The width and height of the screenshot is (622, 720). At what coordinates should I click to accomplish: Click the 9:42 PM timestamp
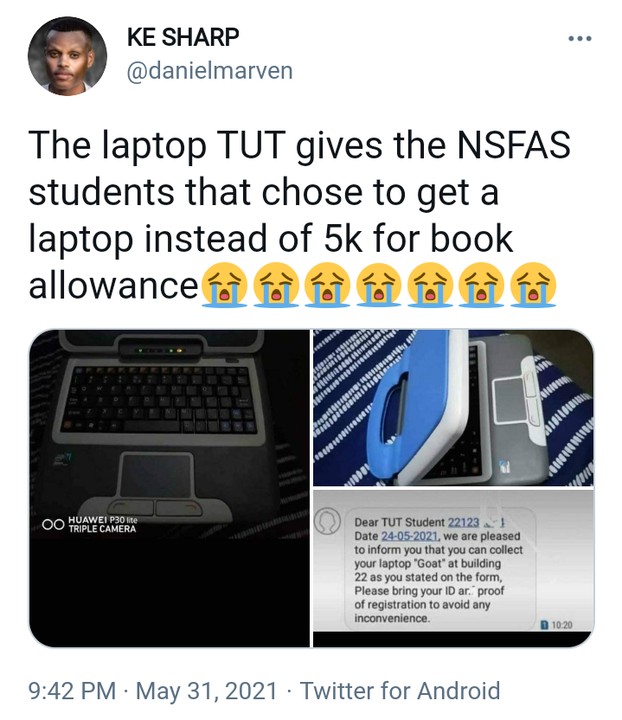(72, 691)
